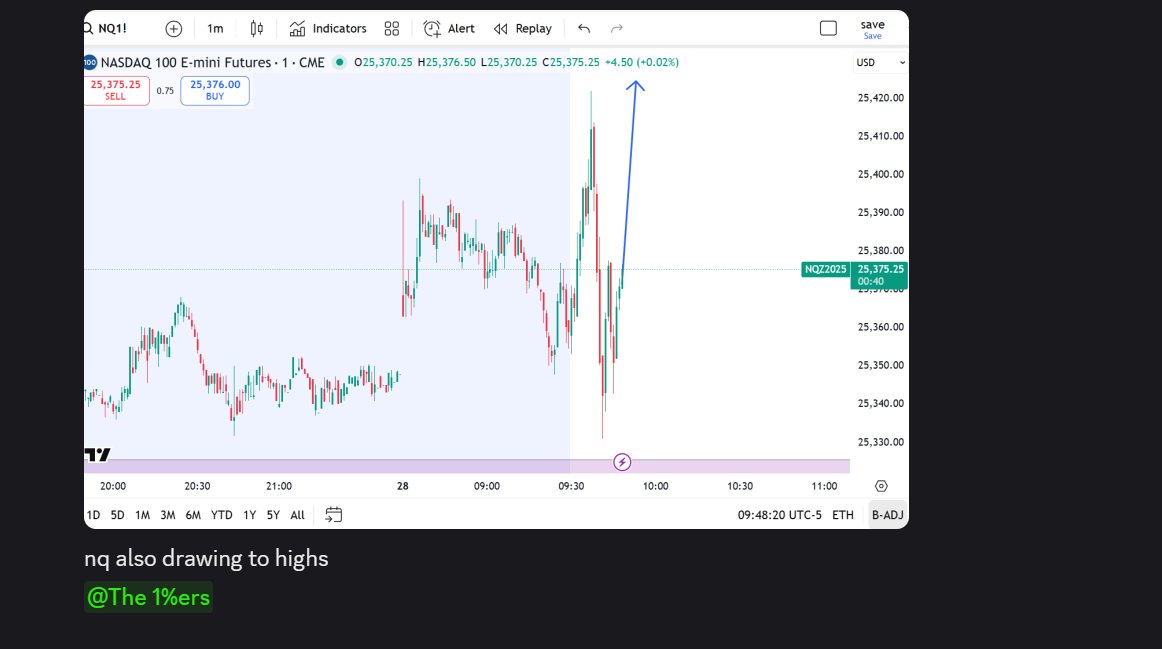Click the @The 1%ers mention
Viewport: 1162px width, 649px height.
(x=148, y=597)
